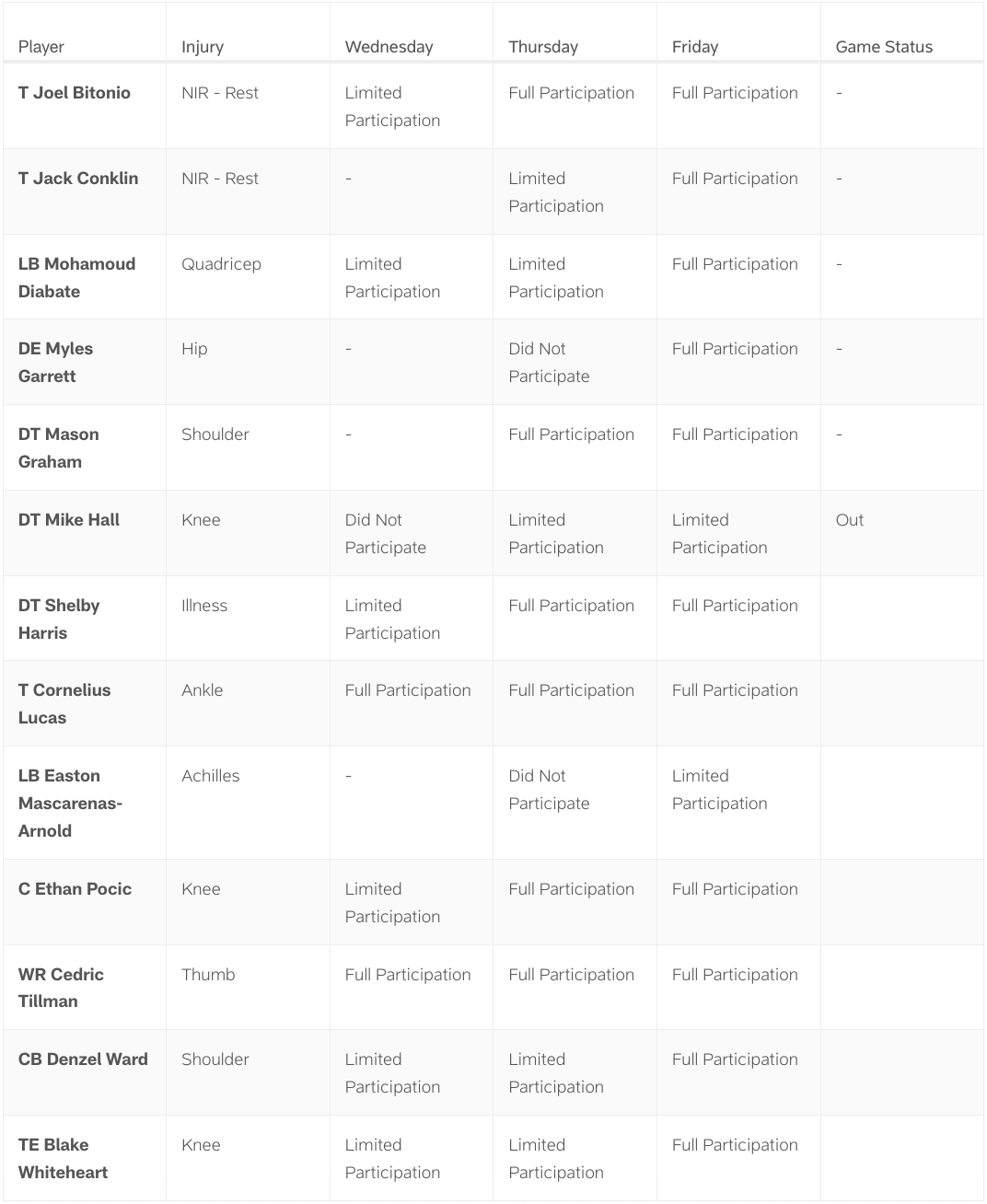Click LB Mohamoud Diabate's name
The height and width of the screenshot is (1204, 987).
pos(76,277)
